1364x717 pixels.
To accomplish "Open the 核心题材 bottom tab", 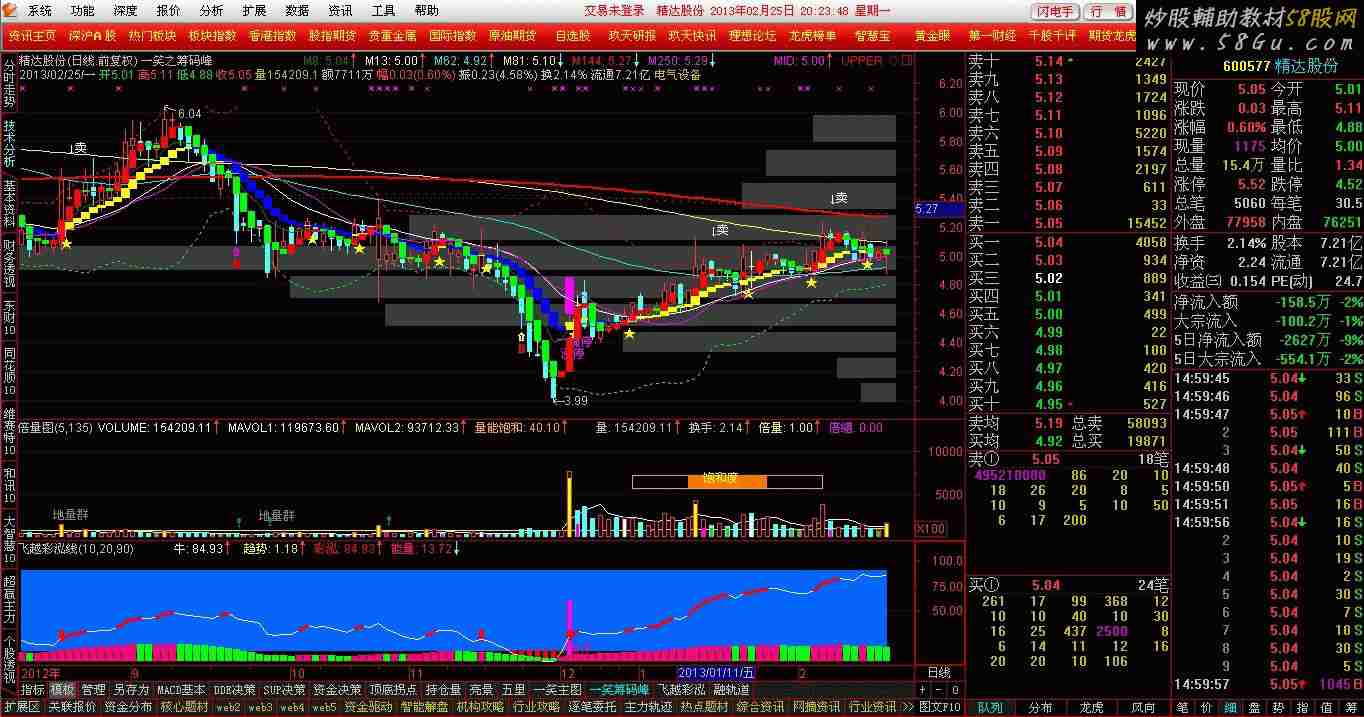I will coord(184,707).
